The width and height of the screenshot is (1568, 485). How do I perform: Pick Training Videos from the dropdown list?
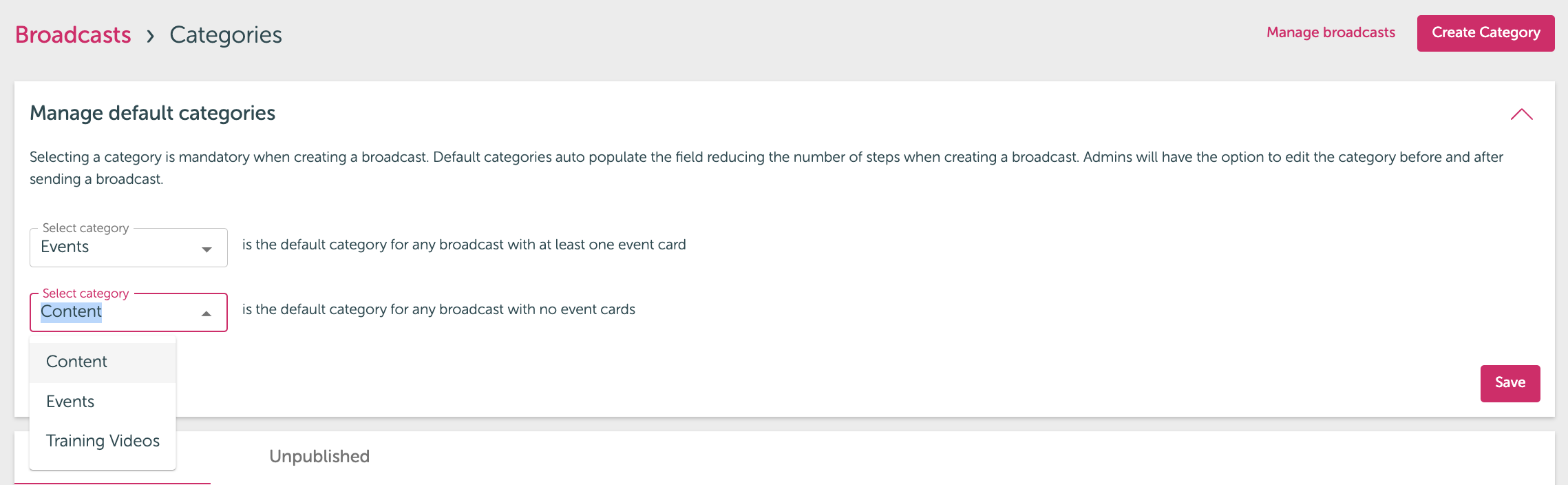(103, 441)
